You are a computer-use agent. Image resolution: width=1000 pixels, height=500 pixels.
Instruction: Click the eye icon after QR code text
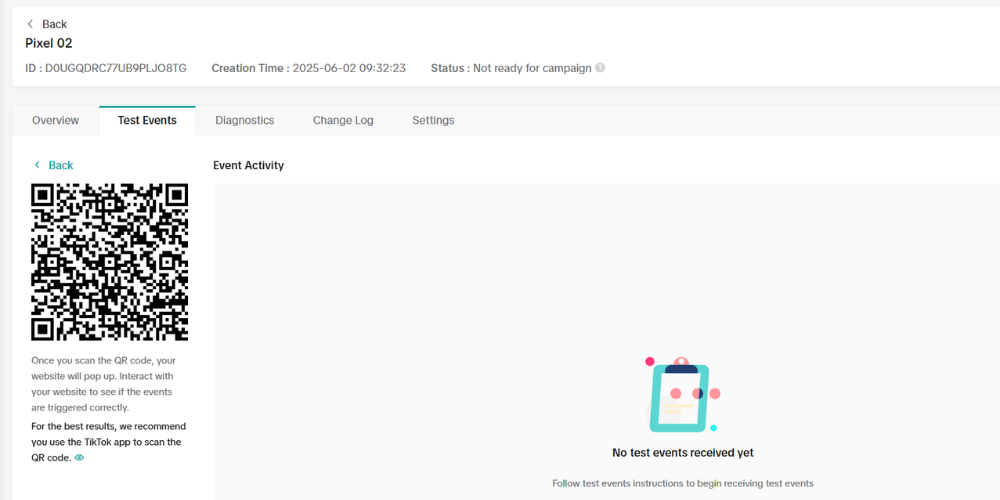(x=79, y=457)
